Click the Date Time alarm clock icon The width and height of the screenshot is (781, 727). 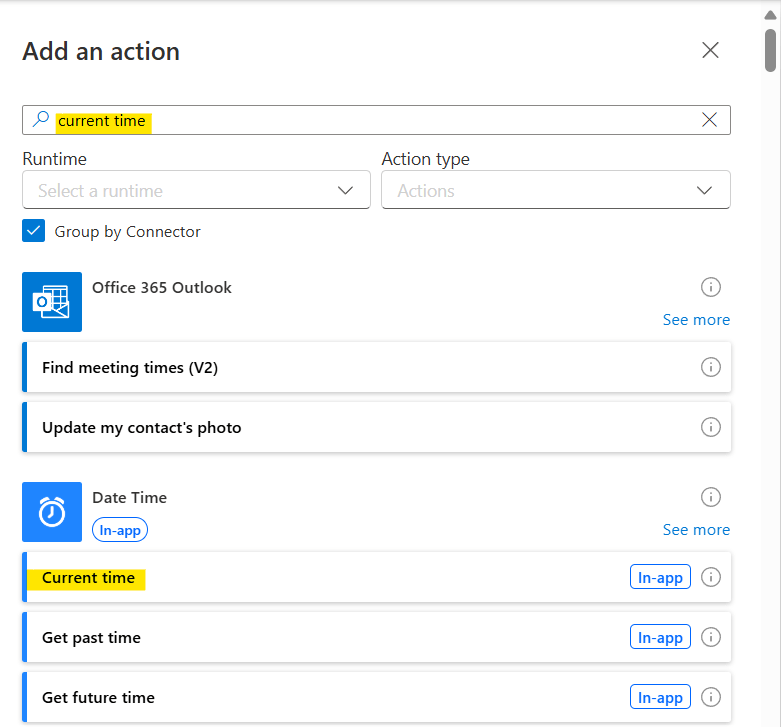(52, 512)
